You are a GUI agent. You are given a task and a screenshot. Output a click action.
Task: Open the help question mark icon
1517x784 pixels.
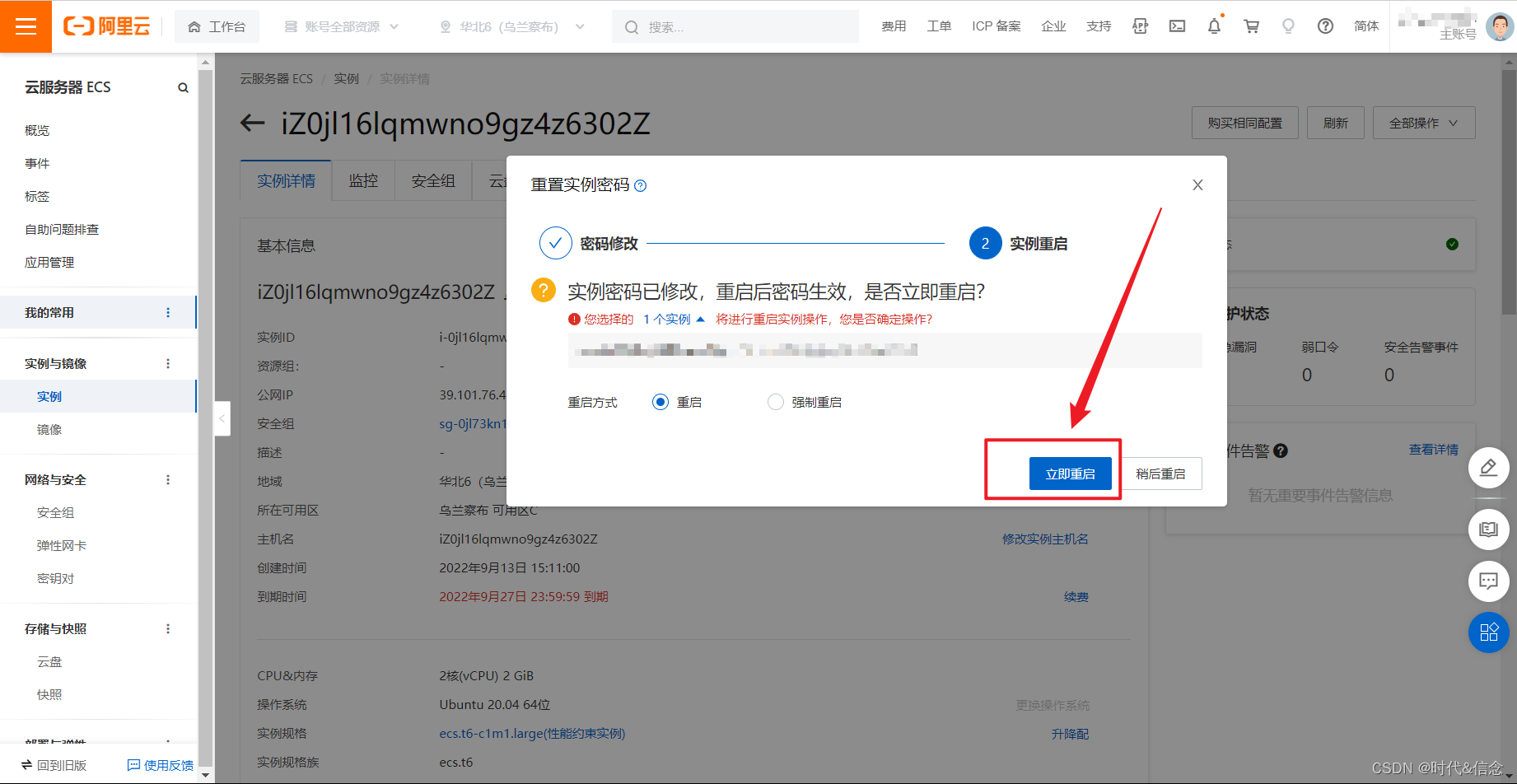(x=1325, y=26)
